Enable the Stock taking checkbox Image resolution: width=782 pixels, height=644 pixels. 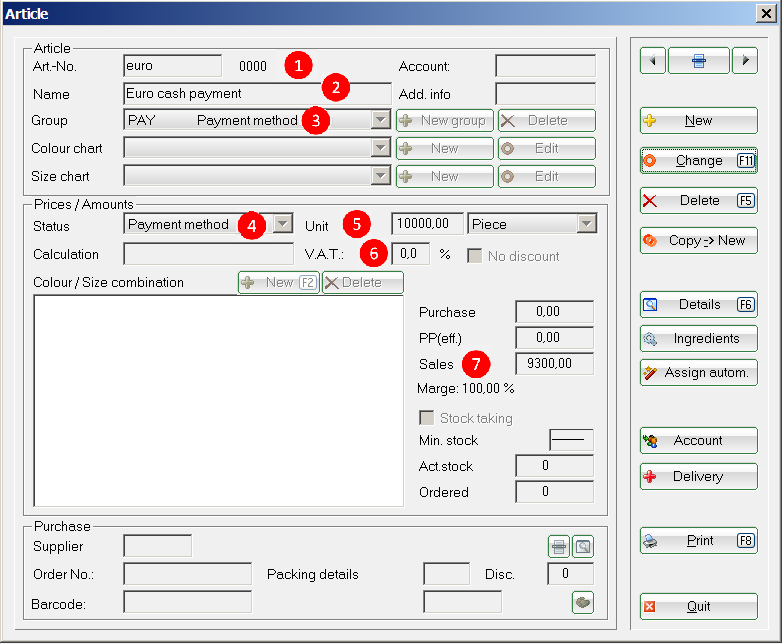427,418
